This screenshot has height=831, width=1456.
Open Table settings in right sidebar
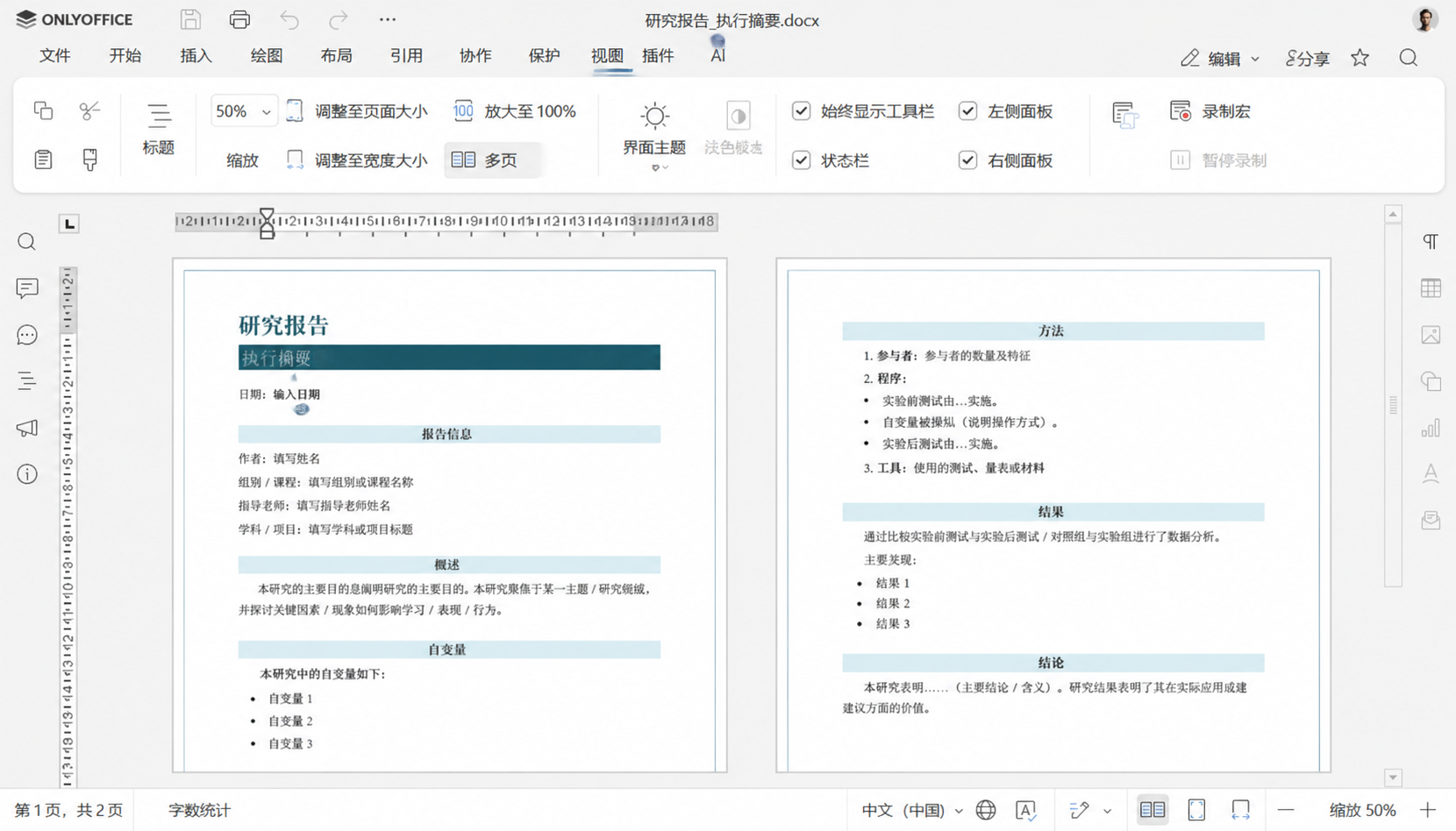1431,288
